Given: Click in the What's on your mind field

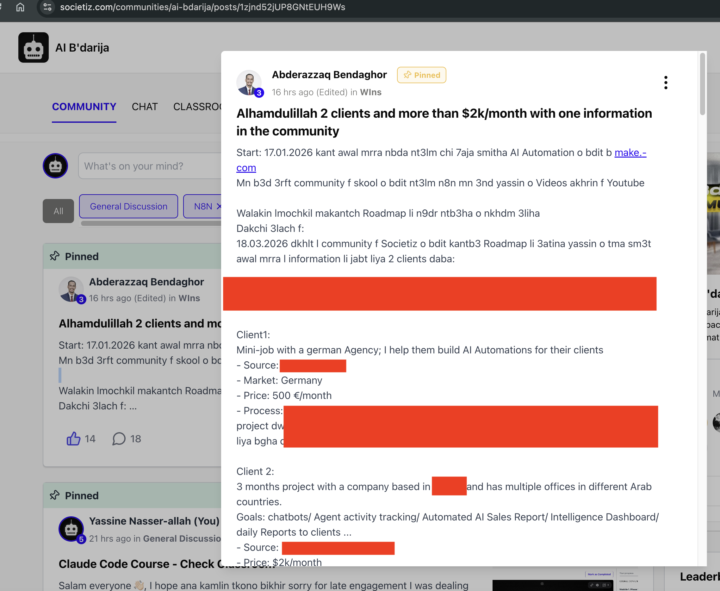Looking at the screenshot, I should coord(150,166).
